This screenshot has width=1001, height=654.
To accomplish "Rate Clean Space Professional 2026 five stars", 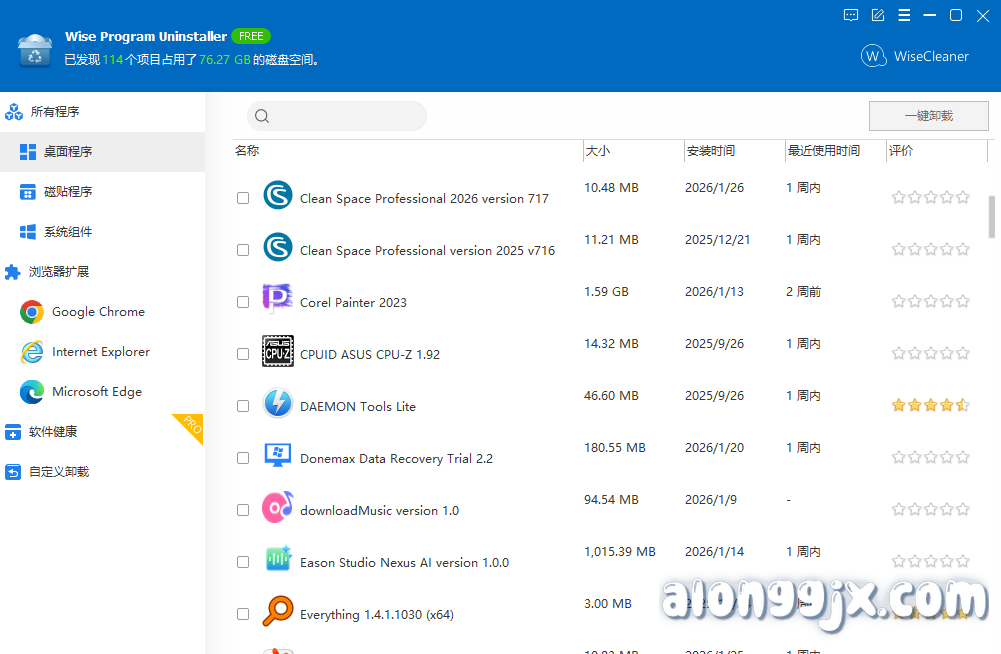I will pyautogui.click(x=962, y=198).
